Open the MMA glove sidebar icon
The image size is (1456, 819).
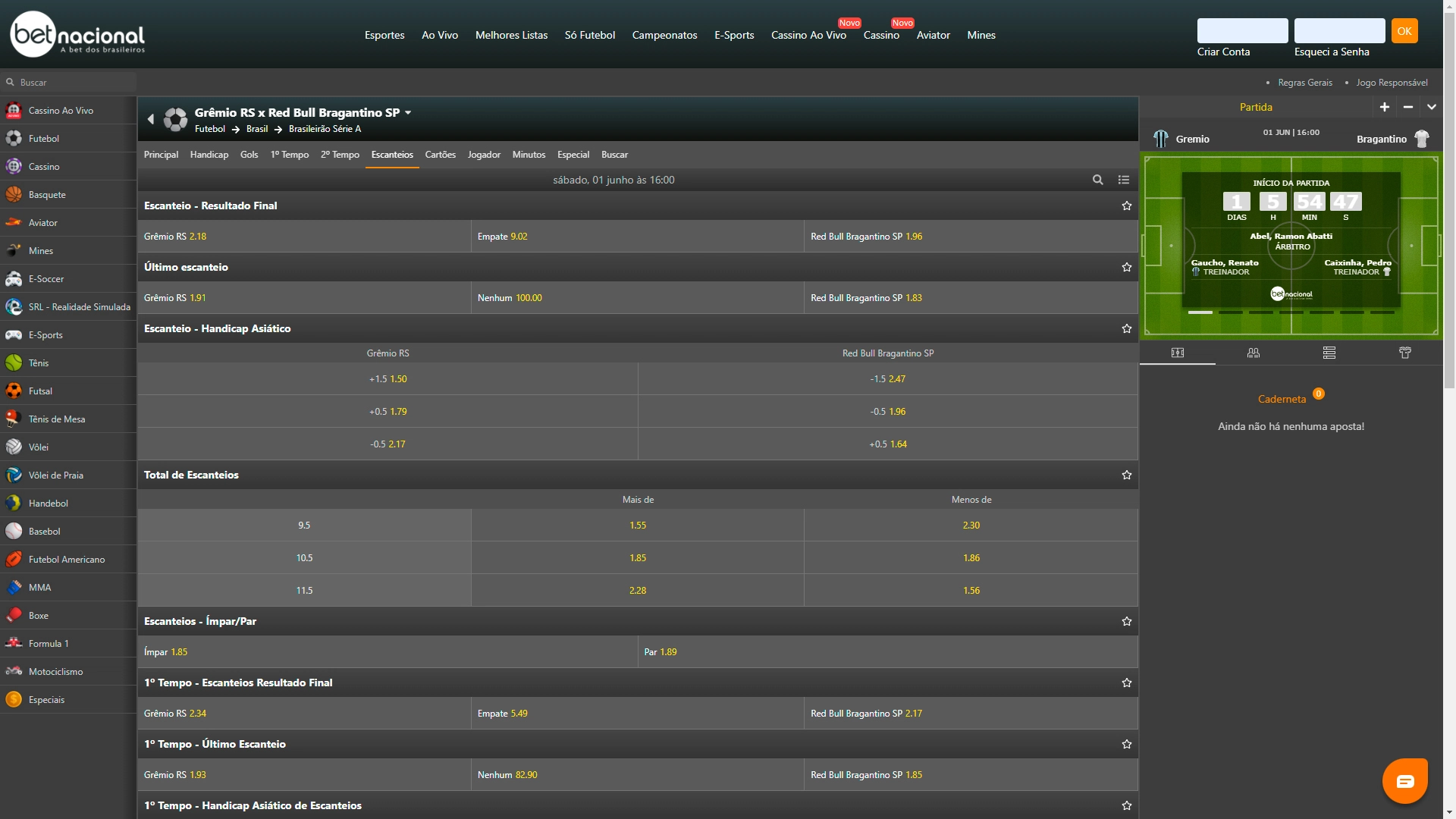click(x=14, y=588)
